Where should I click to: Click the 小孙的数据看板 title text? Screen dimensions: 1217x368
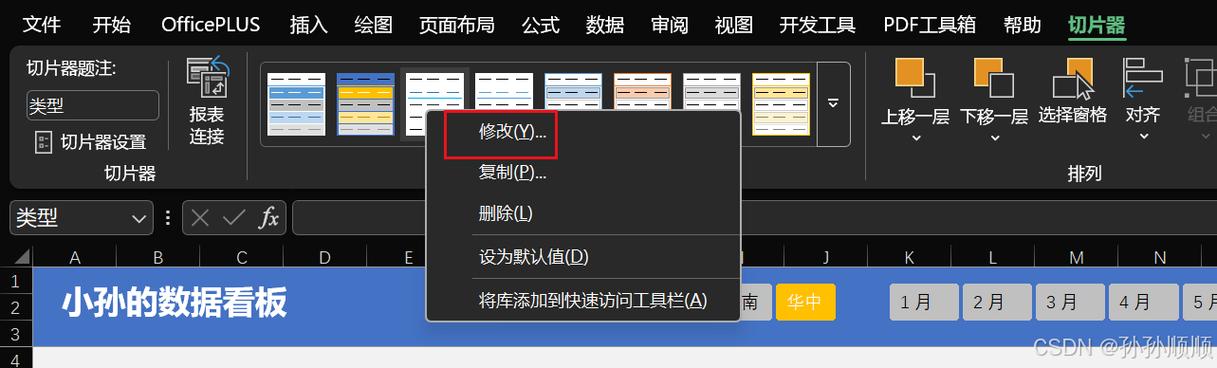(x=175, y=302)
